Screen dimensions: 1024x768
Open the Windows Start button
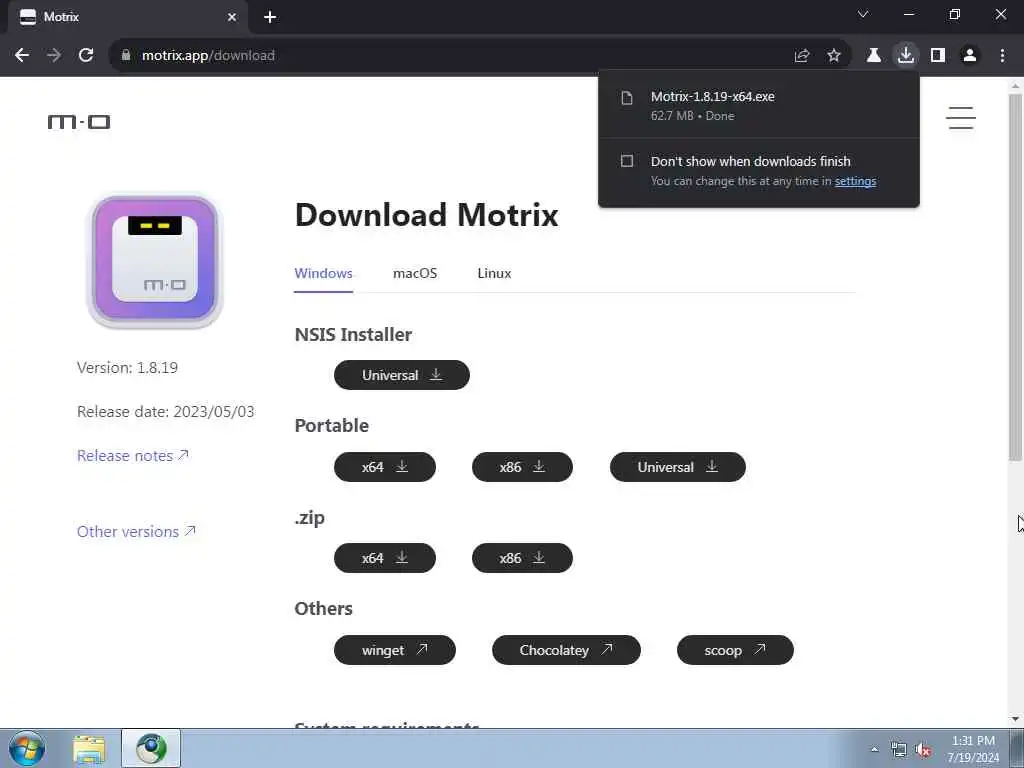[x=27, y=748]
